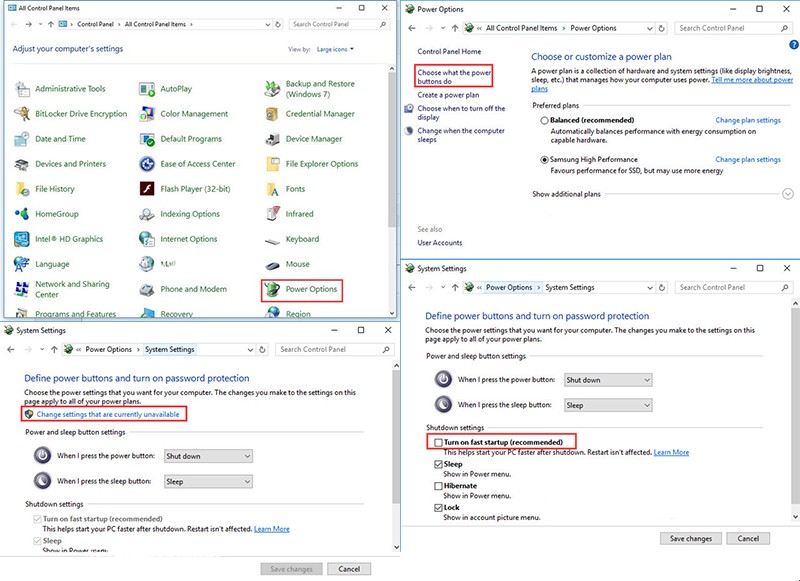
Task: Uncheck the Lock checkbox
Action: click(439, 508)
